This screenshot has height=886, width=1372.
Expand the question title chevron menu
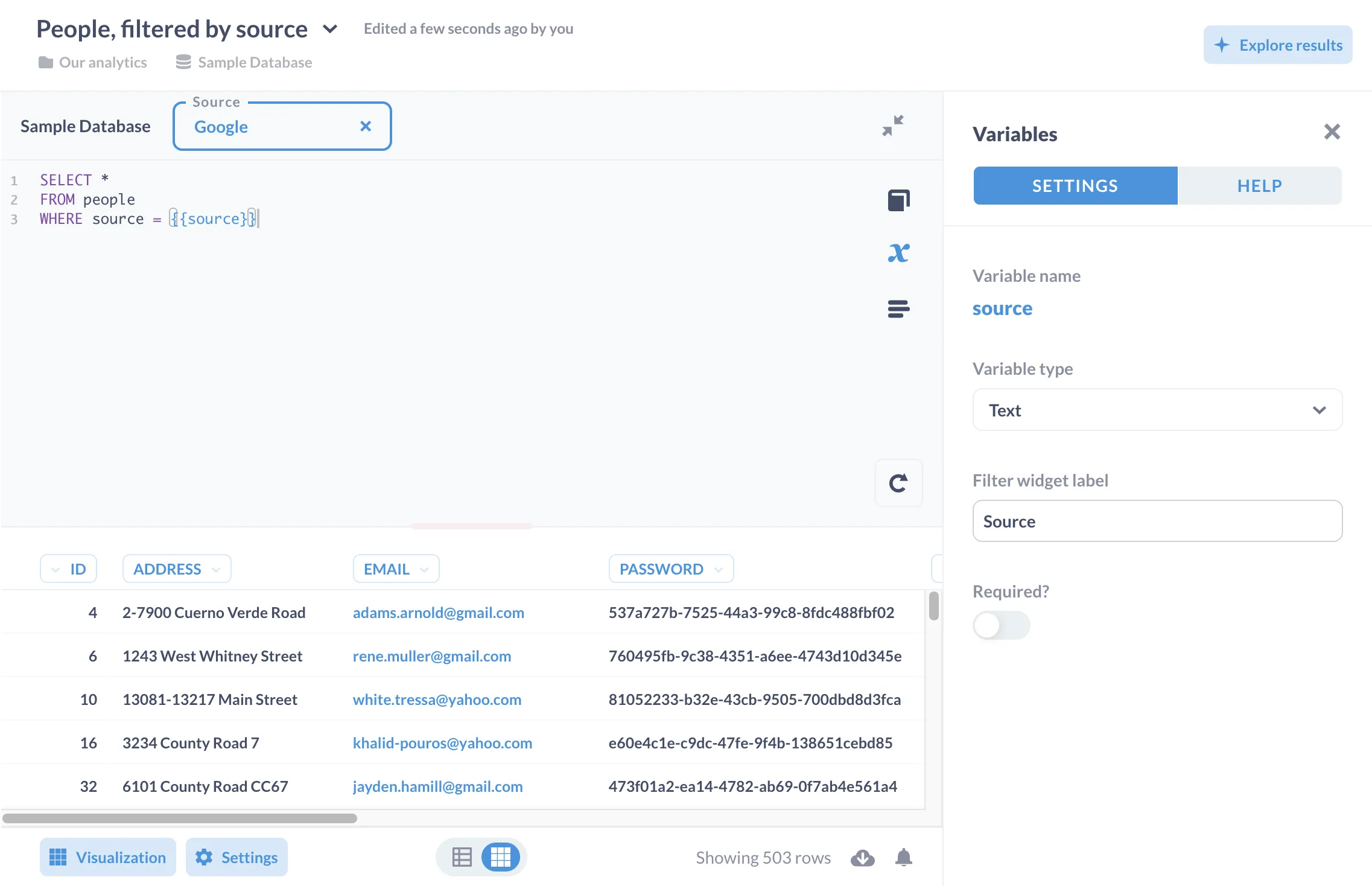point(329,29)
